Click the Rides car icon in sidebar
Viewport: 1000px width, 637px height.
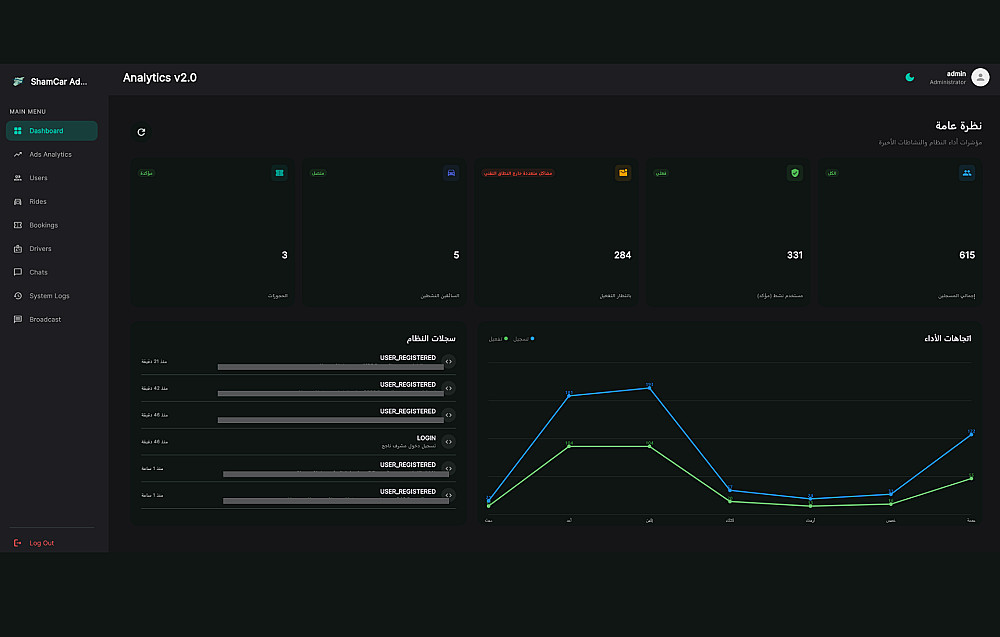click(18, 201)
